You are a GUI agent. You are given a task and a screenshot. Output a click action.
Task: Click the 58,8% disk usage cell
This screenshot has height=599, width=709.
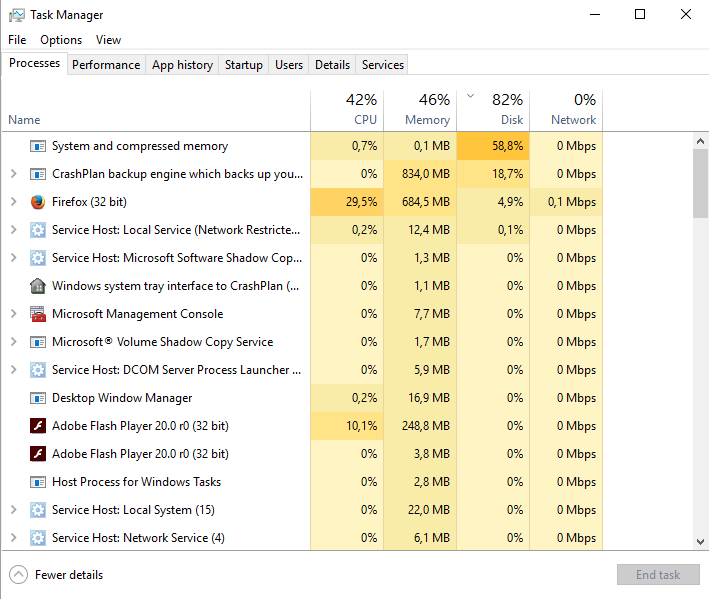coord(493,146)
